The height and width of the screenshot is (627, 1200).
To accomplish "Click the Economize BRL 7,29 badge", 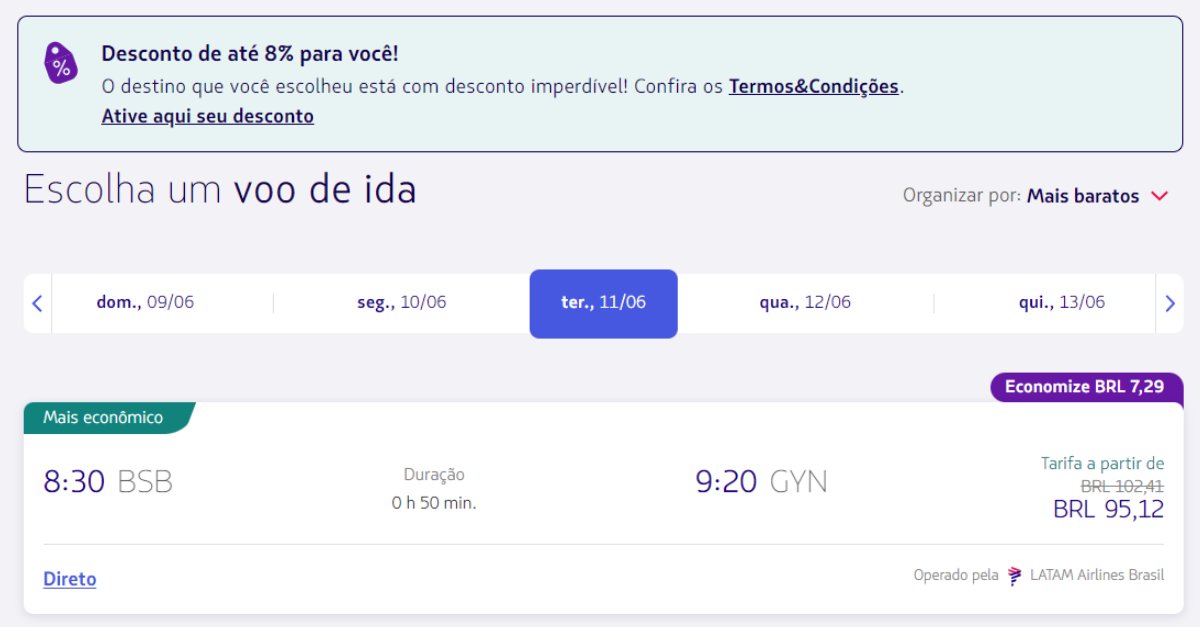I will coord(1087,387).
